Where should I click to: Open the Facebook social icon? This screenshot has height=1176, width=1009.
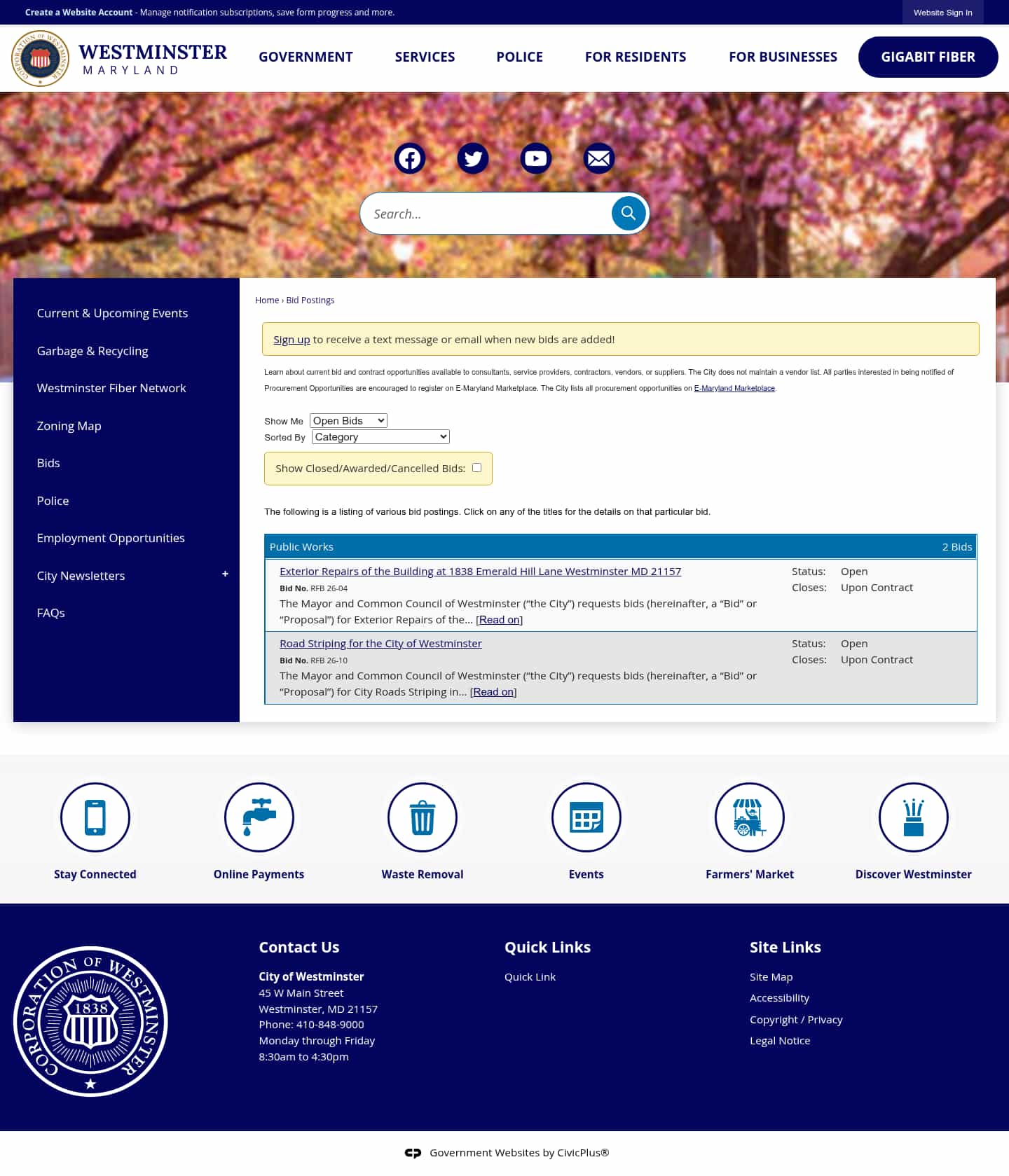click(x=410, y=158)
